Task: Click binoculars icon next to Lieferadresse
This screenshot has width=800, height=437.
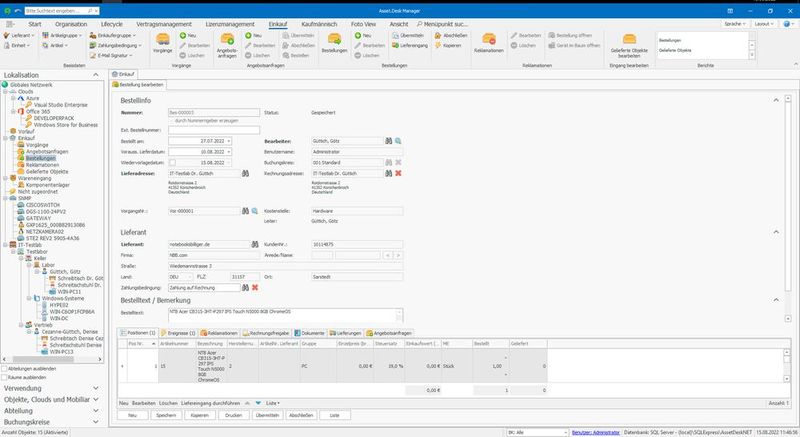Action: pos(243,173)
